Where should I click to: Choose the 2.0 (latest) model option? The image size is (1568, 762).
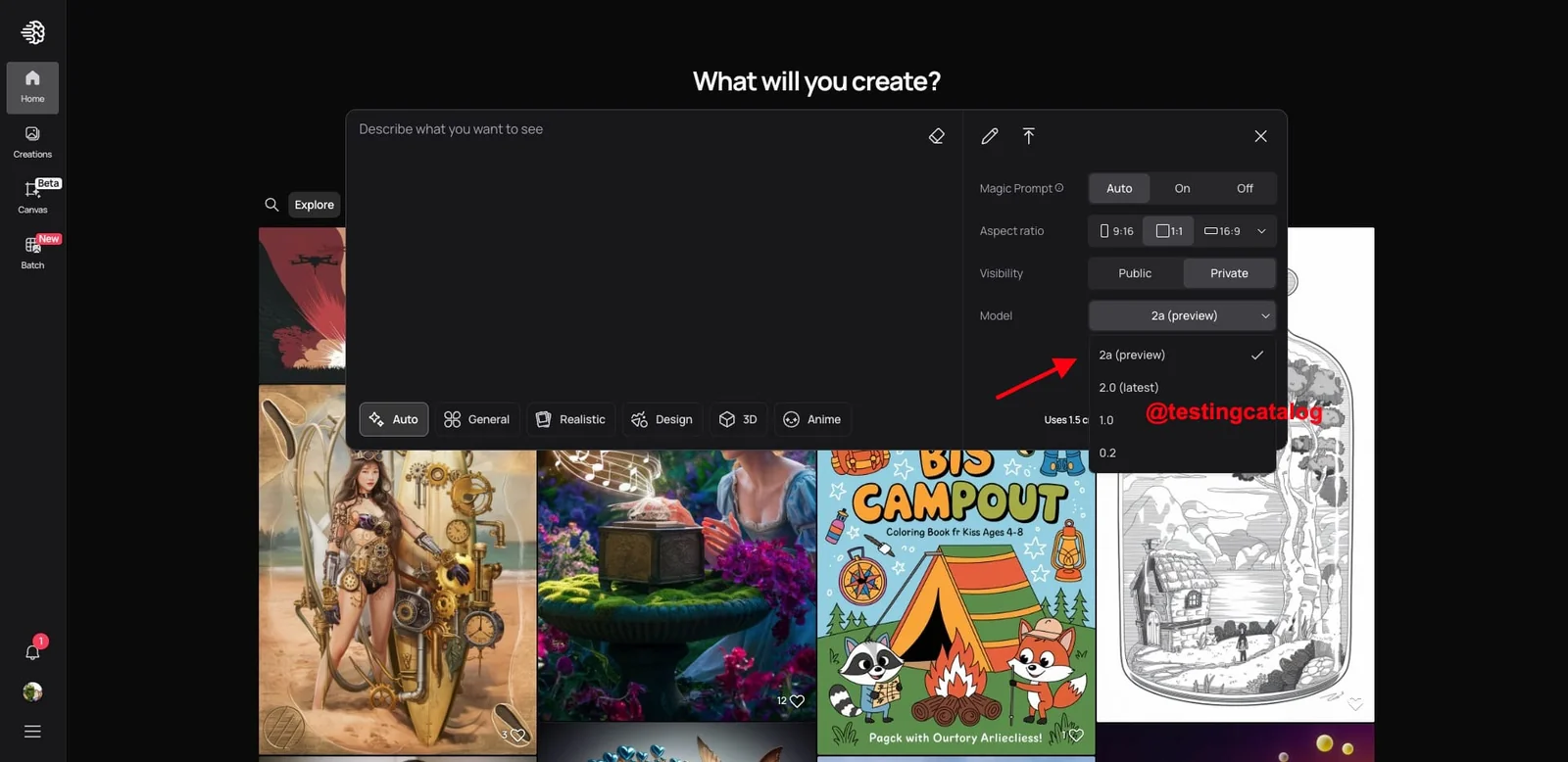pyautogui.click(x=1129, y=388)
